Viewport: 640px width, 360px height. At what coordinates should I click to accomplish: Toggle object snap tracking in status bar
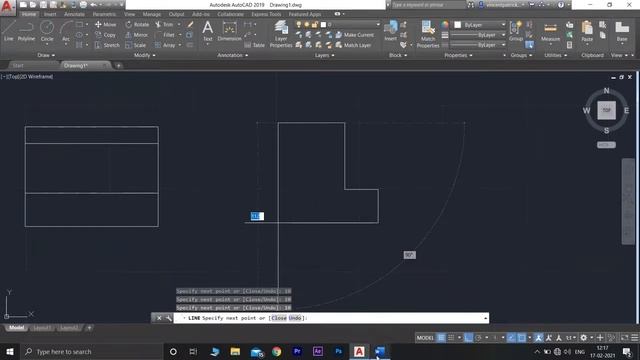tap(511, 338)
